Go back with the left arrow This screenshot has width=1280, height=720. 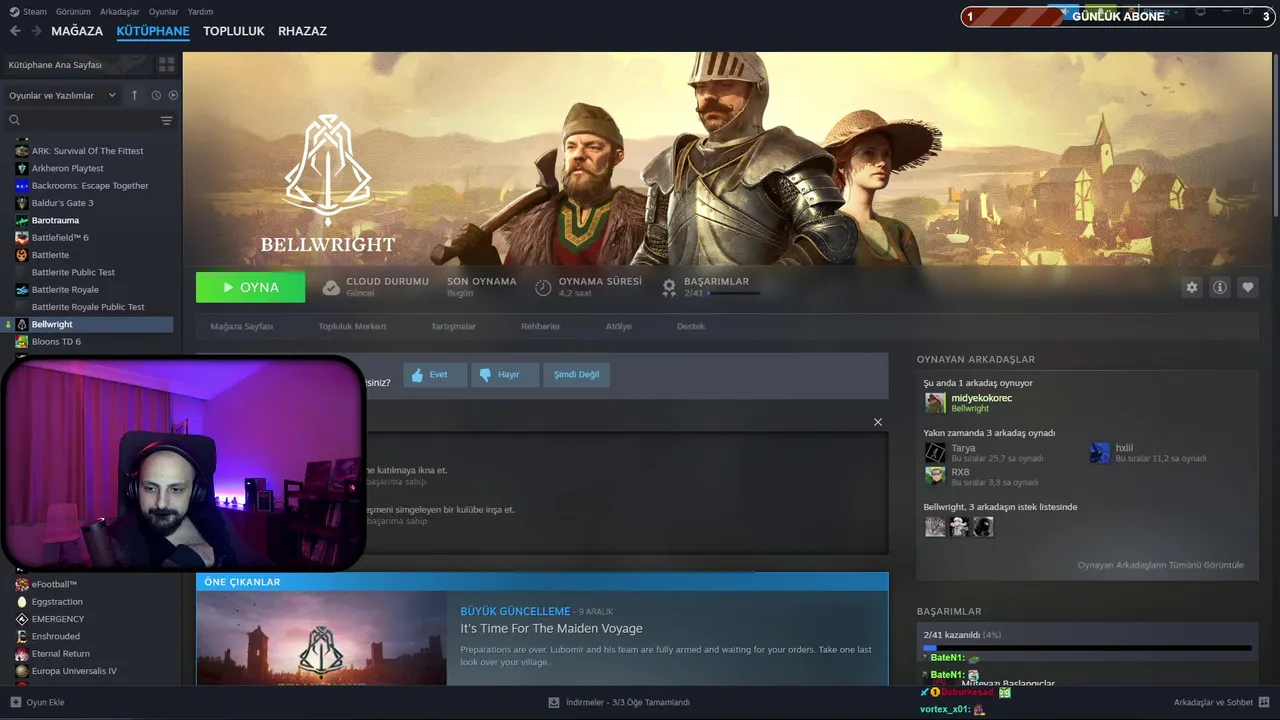point(15,31)
